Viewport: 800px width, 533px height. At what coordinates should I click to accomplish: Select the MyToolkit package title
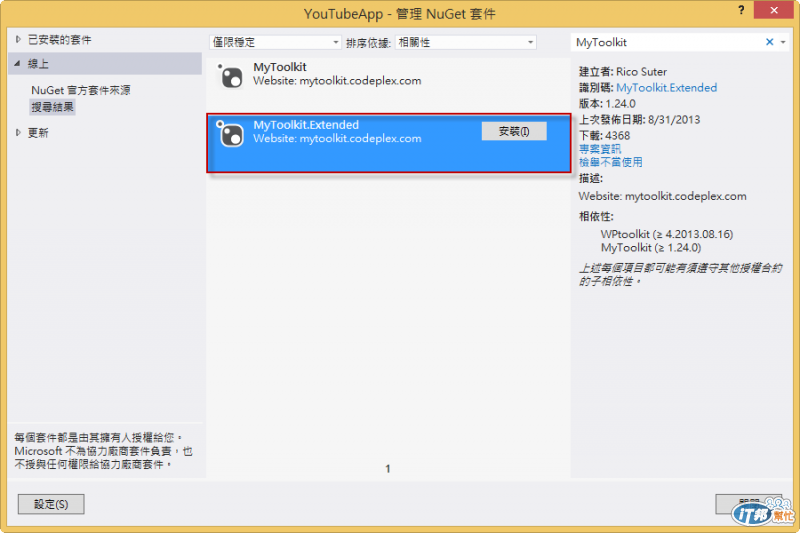coord(280,67)
